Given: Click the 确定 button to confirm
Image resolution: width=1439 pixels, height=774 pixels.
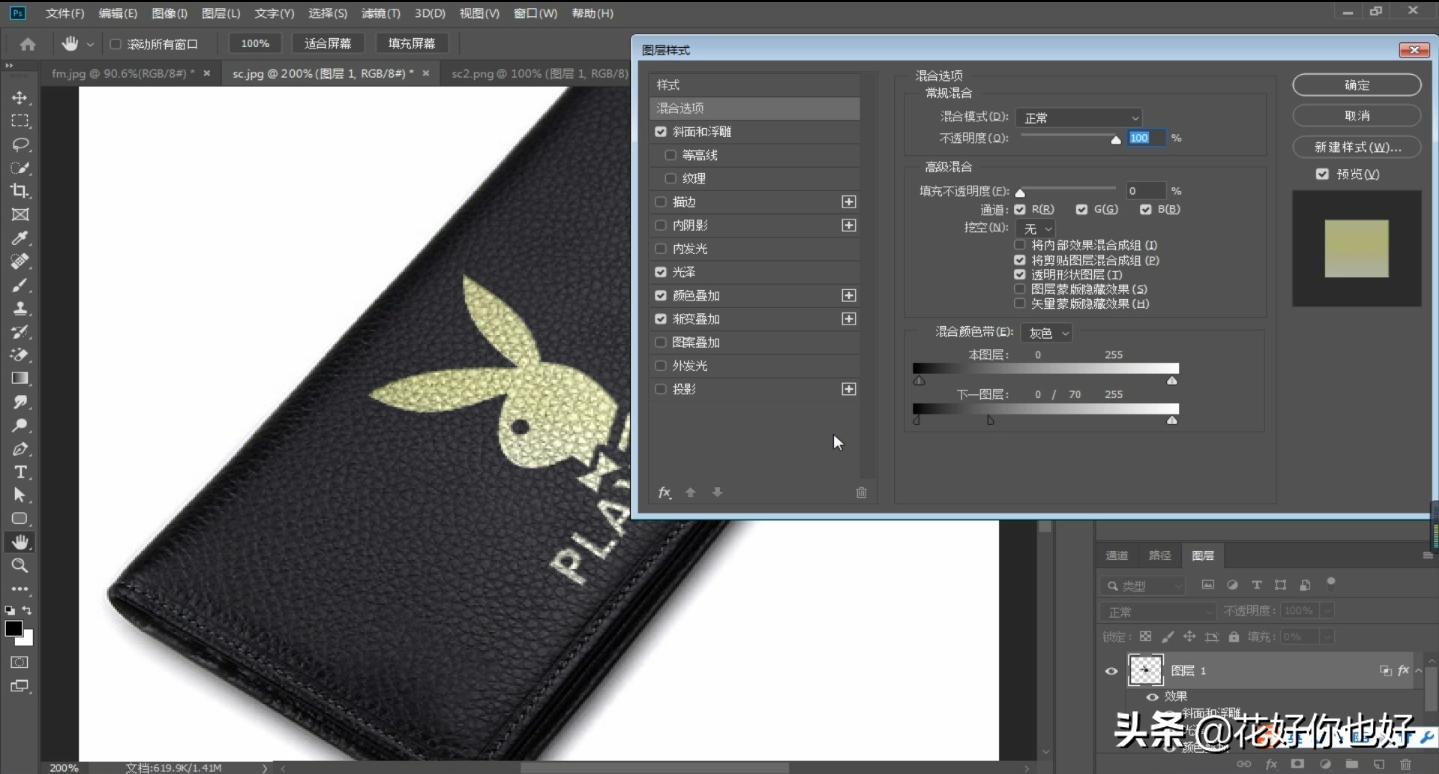Looking at the screenshot, I should [x=1356, y=84].
